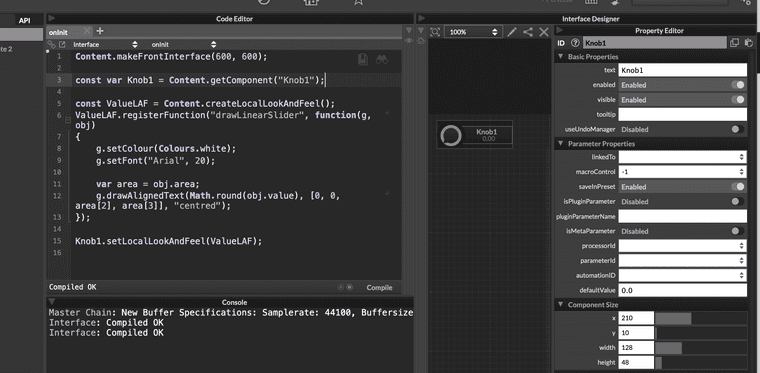Image resolution: width=760 pixels, height=373 pixels.
Task: Click the text field containing Knob1
Action: tap(682, 70)
